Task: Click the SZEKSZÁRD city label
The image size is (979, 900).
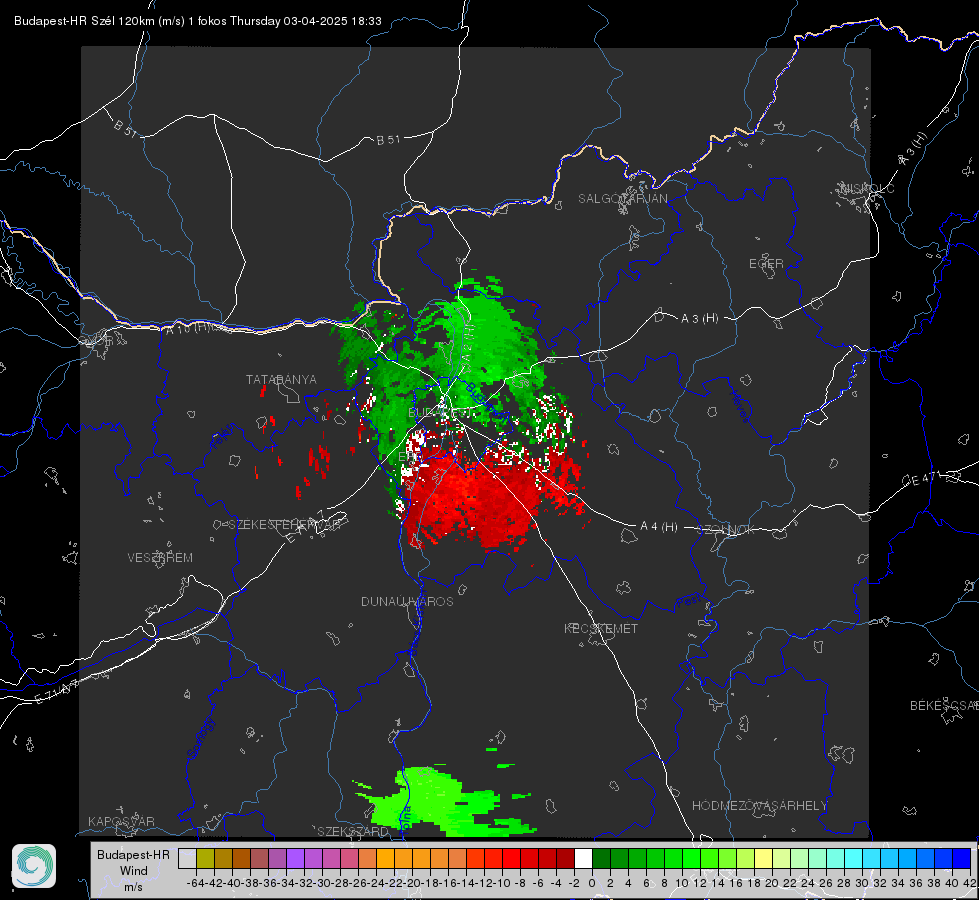Action: click(x=352, y=831)
